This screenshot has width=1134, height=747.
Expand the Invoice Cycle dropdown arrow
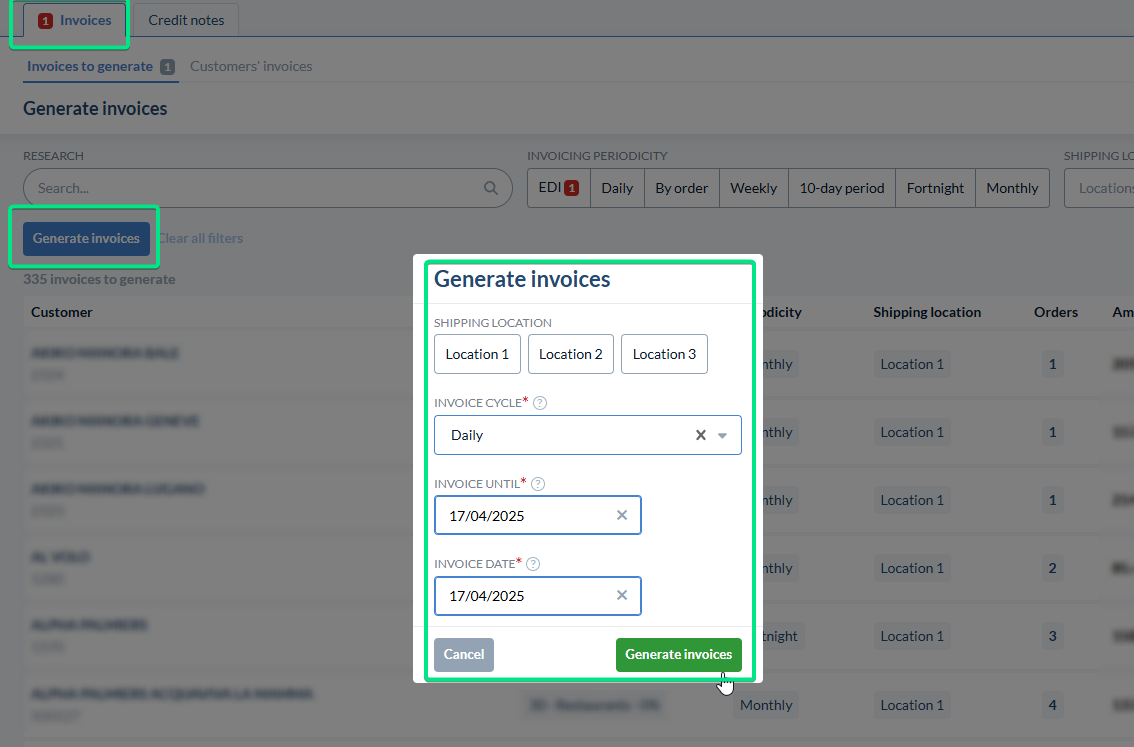tap(723, 435)
